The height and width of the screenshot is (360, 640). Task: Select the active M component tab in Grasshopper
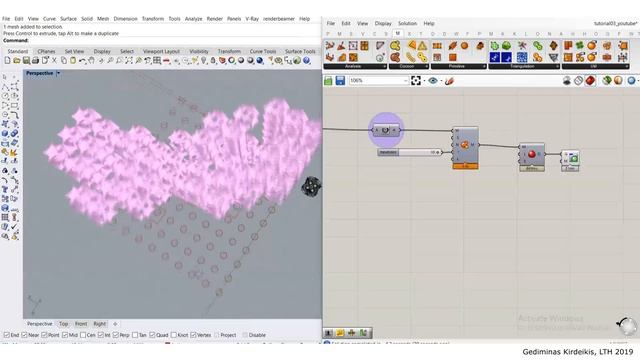pyautogui.click(x=398, y=33)
